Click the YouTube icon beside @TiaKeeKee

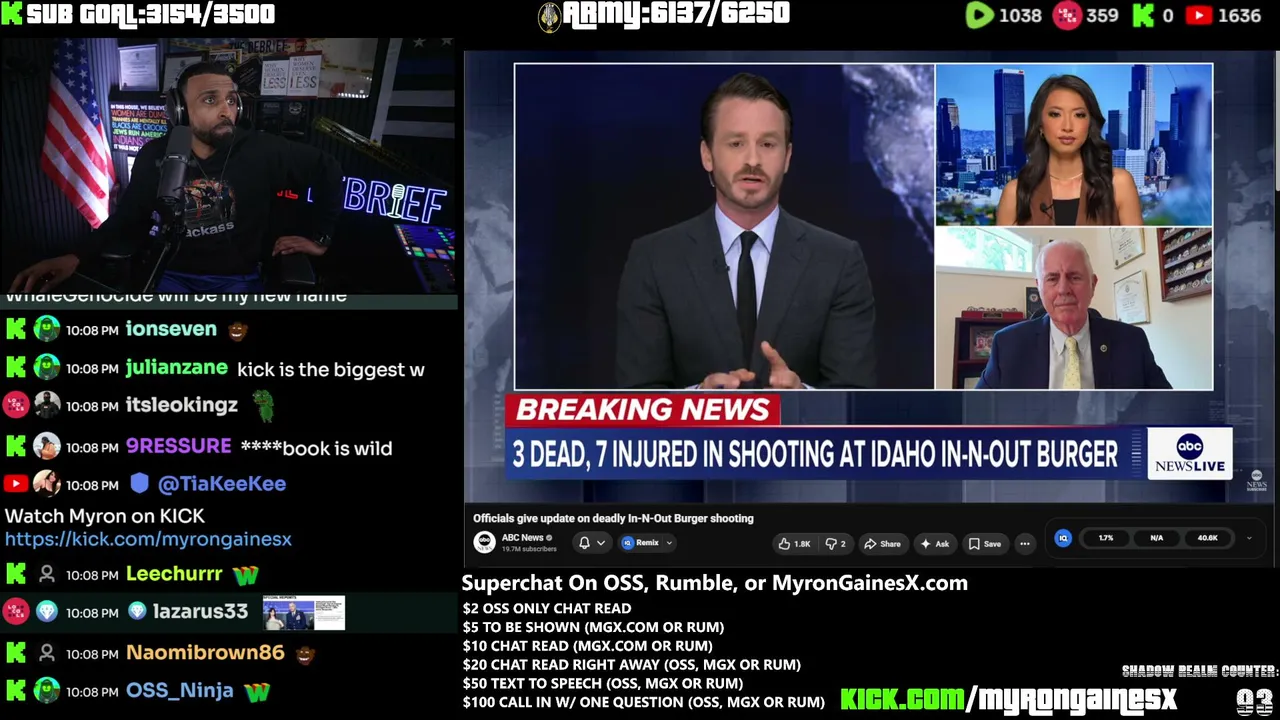click(15, 484)
